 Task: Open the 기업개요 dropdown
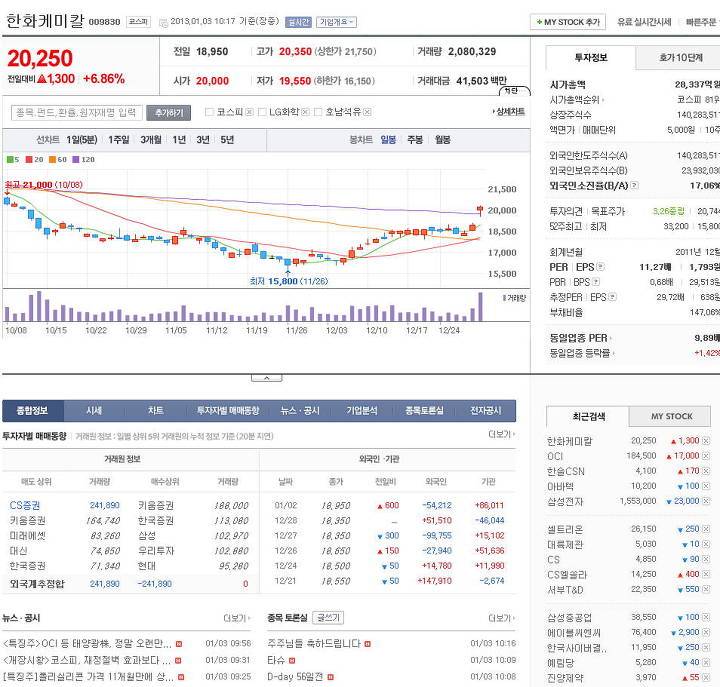coord(336,22)
